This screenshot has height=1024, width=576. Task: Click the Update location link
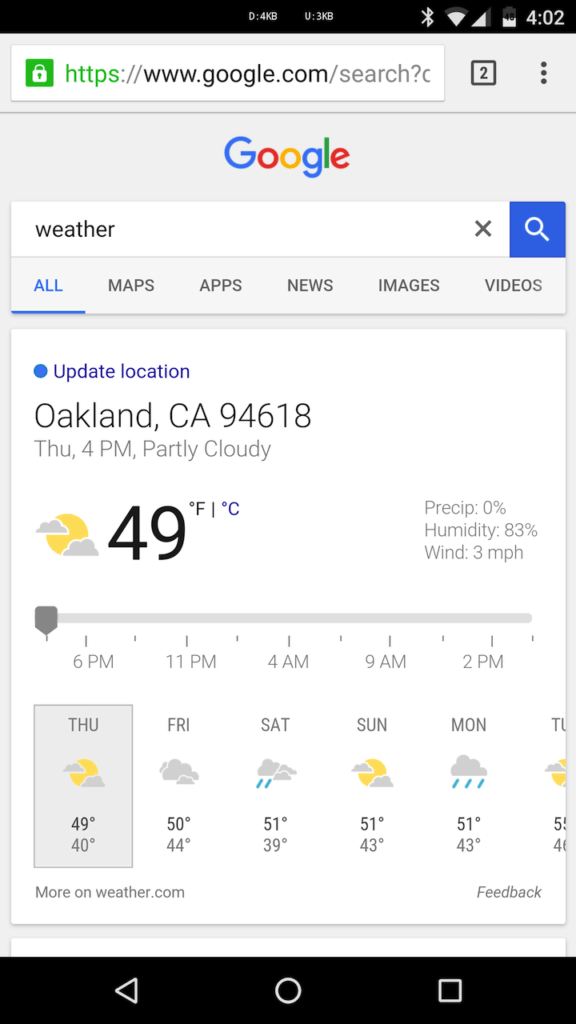coord(121,372)
